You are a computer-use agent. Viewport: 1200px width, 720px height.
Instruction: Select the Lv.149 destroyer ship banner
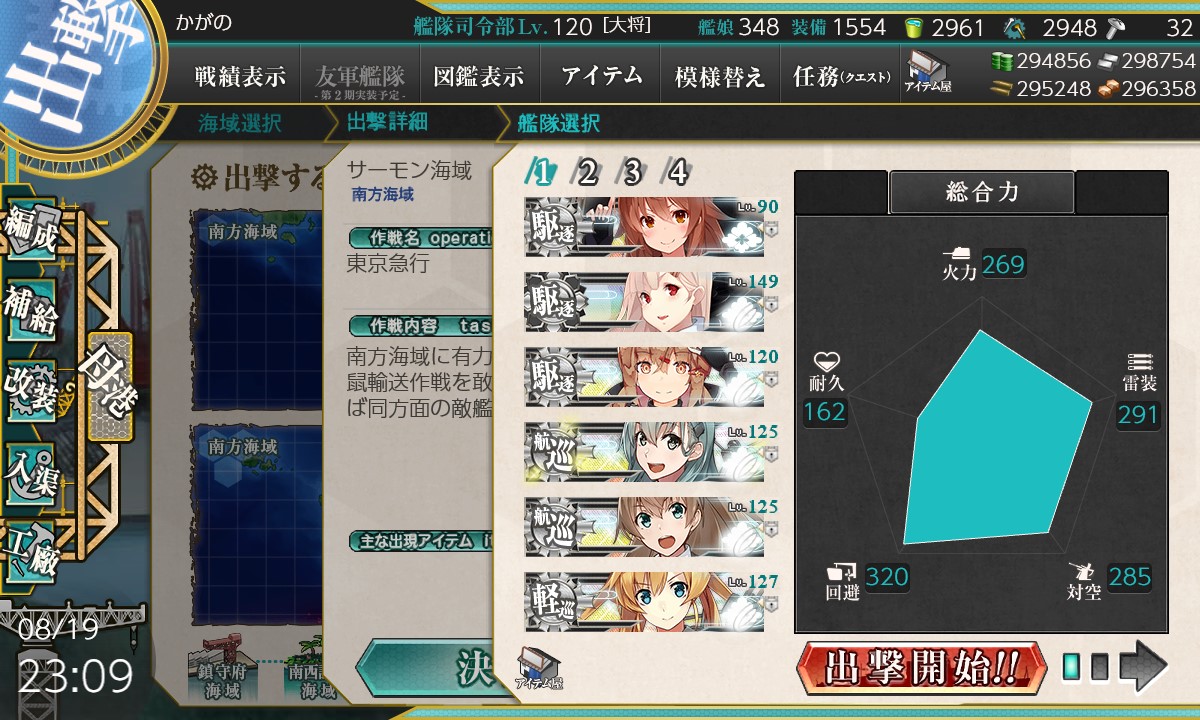coord(644,302)
